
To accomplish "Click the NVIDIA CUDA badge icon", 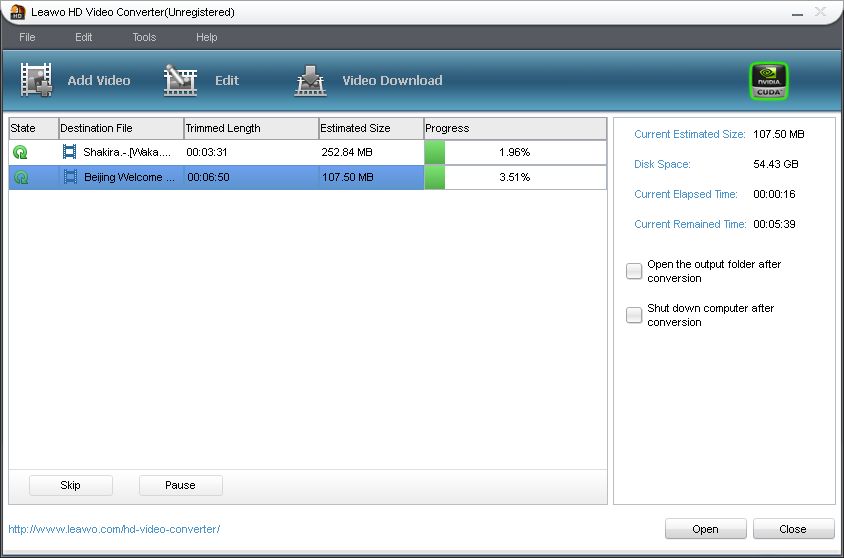I will coord(769,81).
